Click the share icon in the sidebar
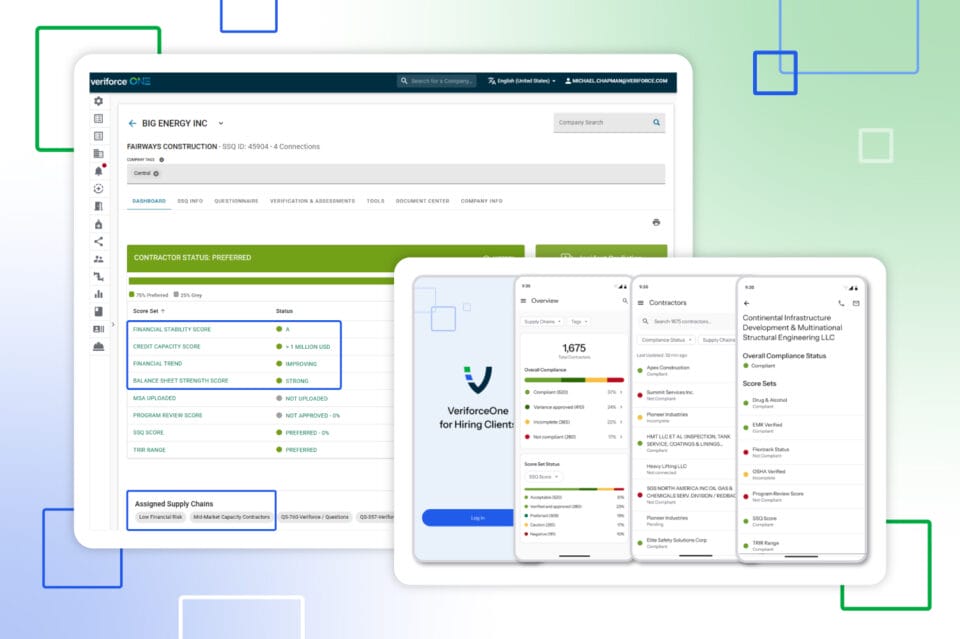The image size is (960, 639). tap(99, 241)
